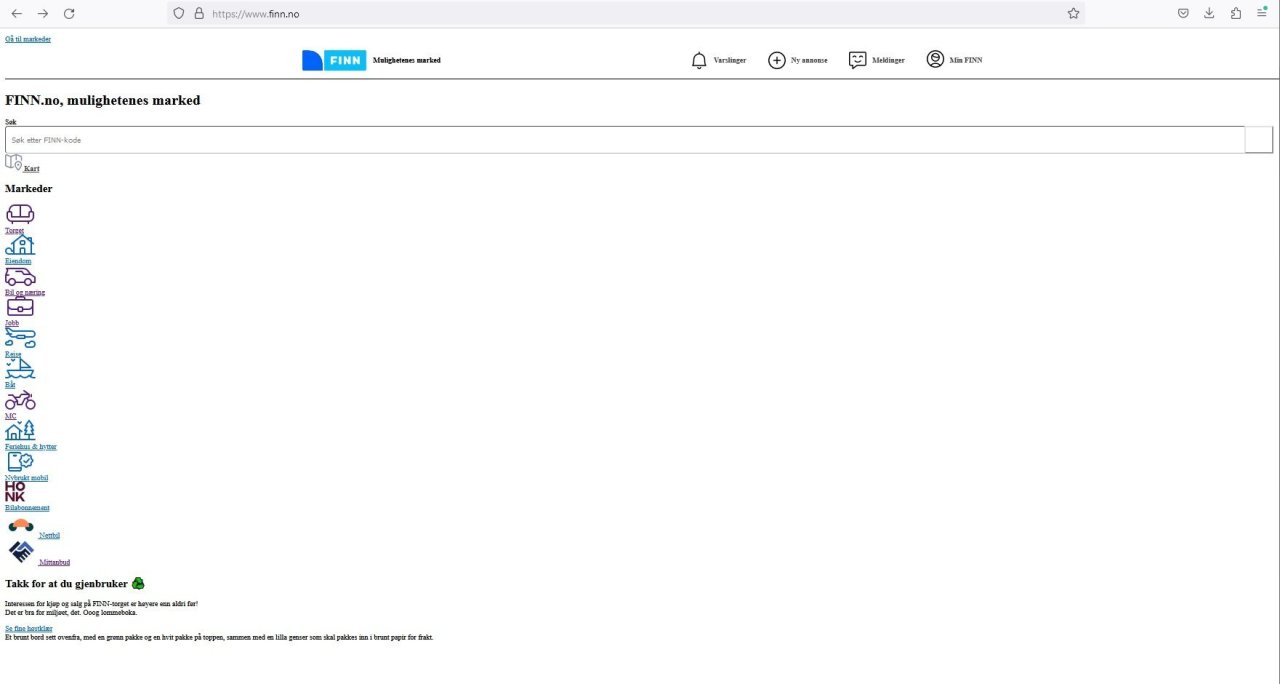This screenshot has height=684, width=1280.
Task: Open the Torget sofa icon
Action: [x=20, y=214]
